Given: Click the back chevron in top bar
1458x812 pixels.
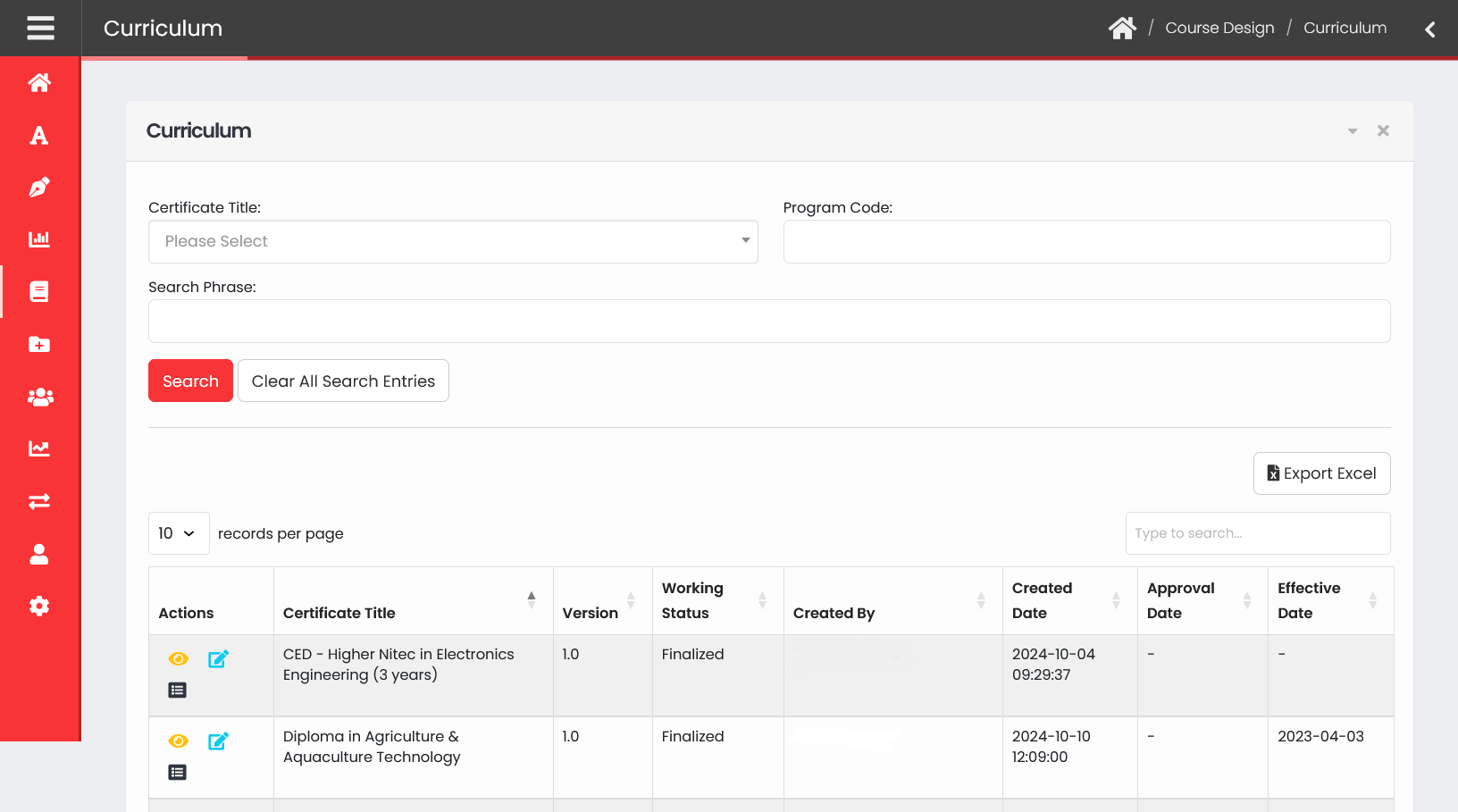Looking at the screenshot, I should click(1429, 29).
